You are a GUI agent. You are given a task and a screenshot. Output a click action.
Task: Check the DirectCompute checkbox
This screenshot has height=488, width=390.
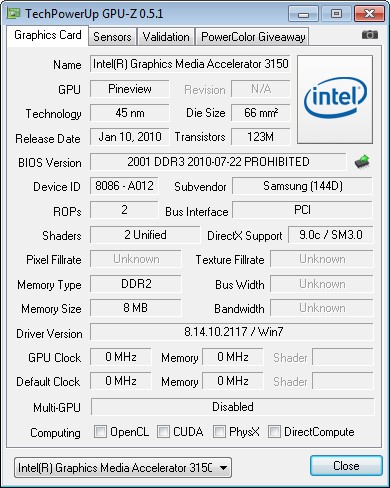point(274,431)
